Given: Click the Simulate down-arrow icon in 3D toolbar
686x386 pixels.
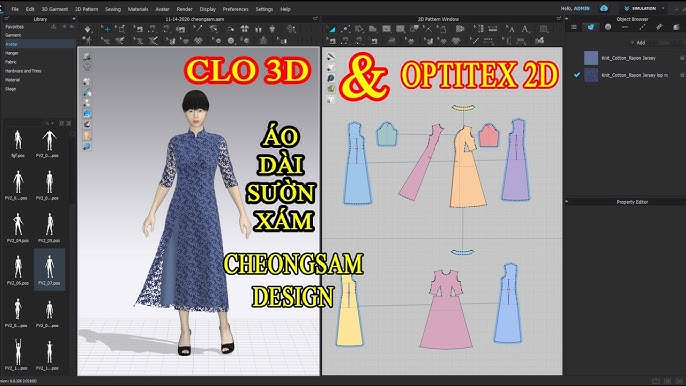Looking at the screenshot, I should [88, 29].
